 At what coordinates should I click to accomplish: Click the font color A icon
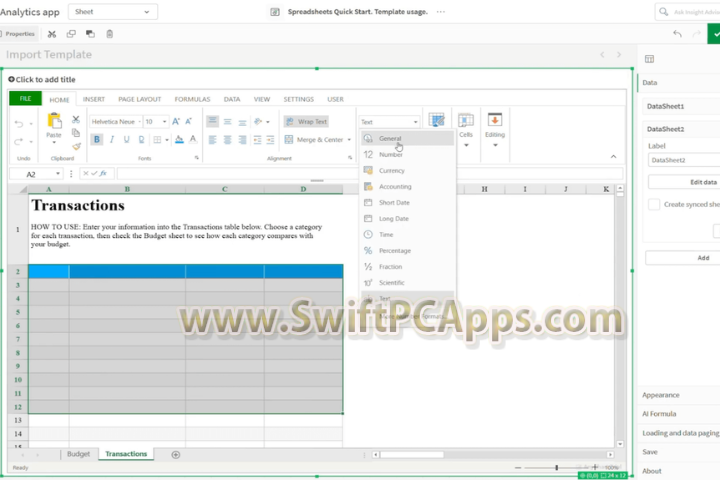click(193, 139)
